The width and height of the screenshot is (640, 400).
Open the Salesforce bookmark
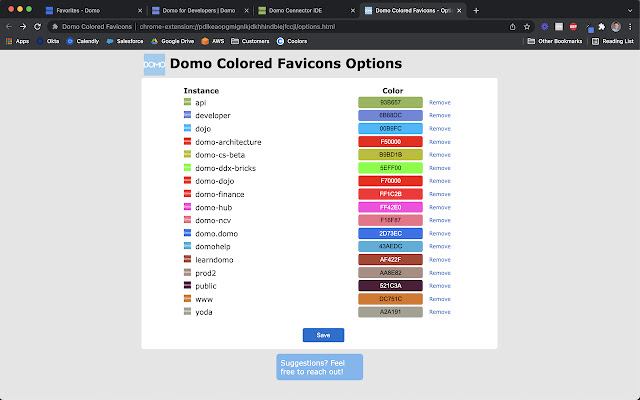(x=125, y=41)
